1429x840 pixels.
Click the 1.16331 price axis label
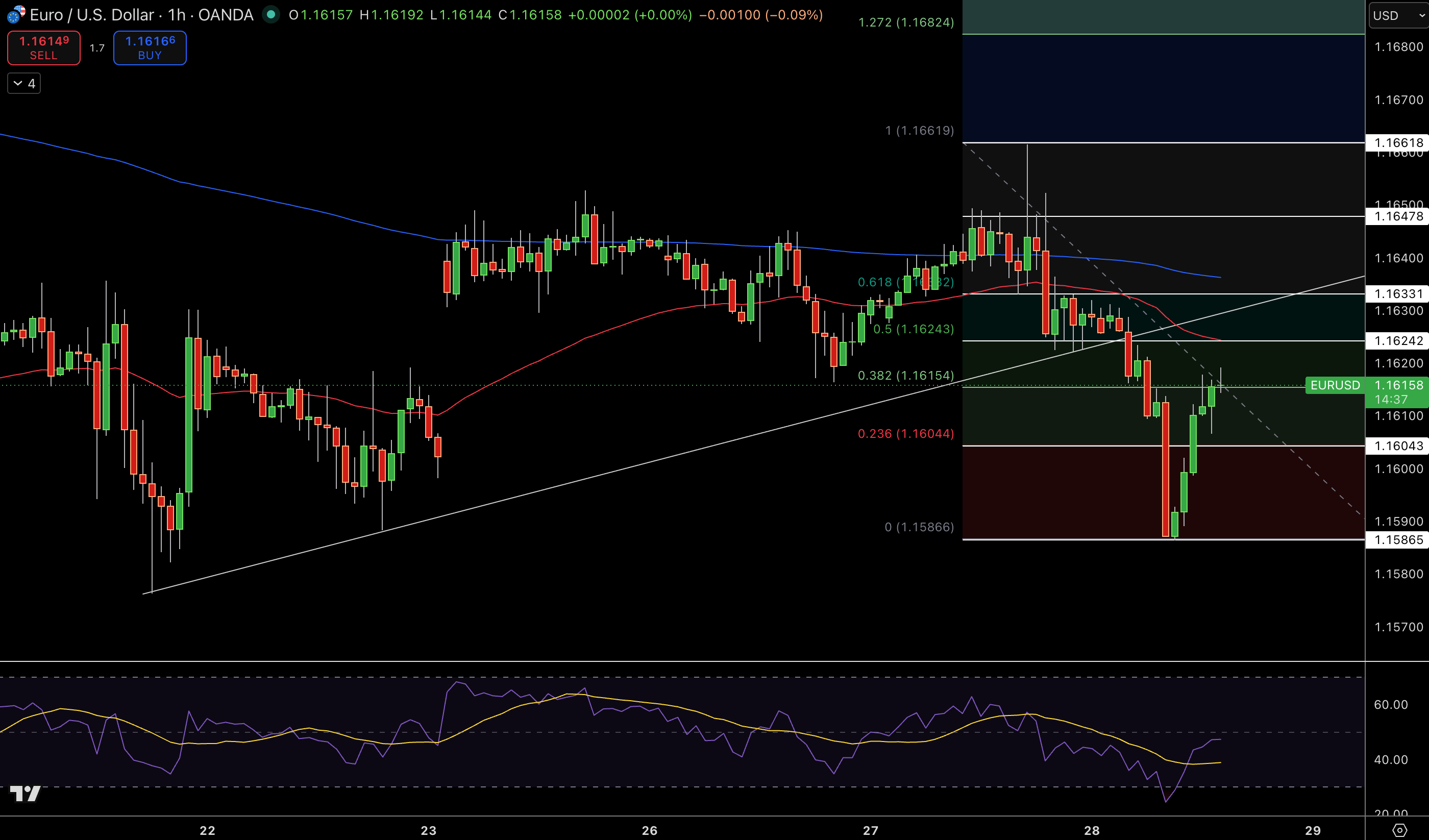pos(1398,294)
